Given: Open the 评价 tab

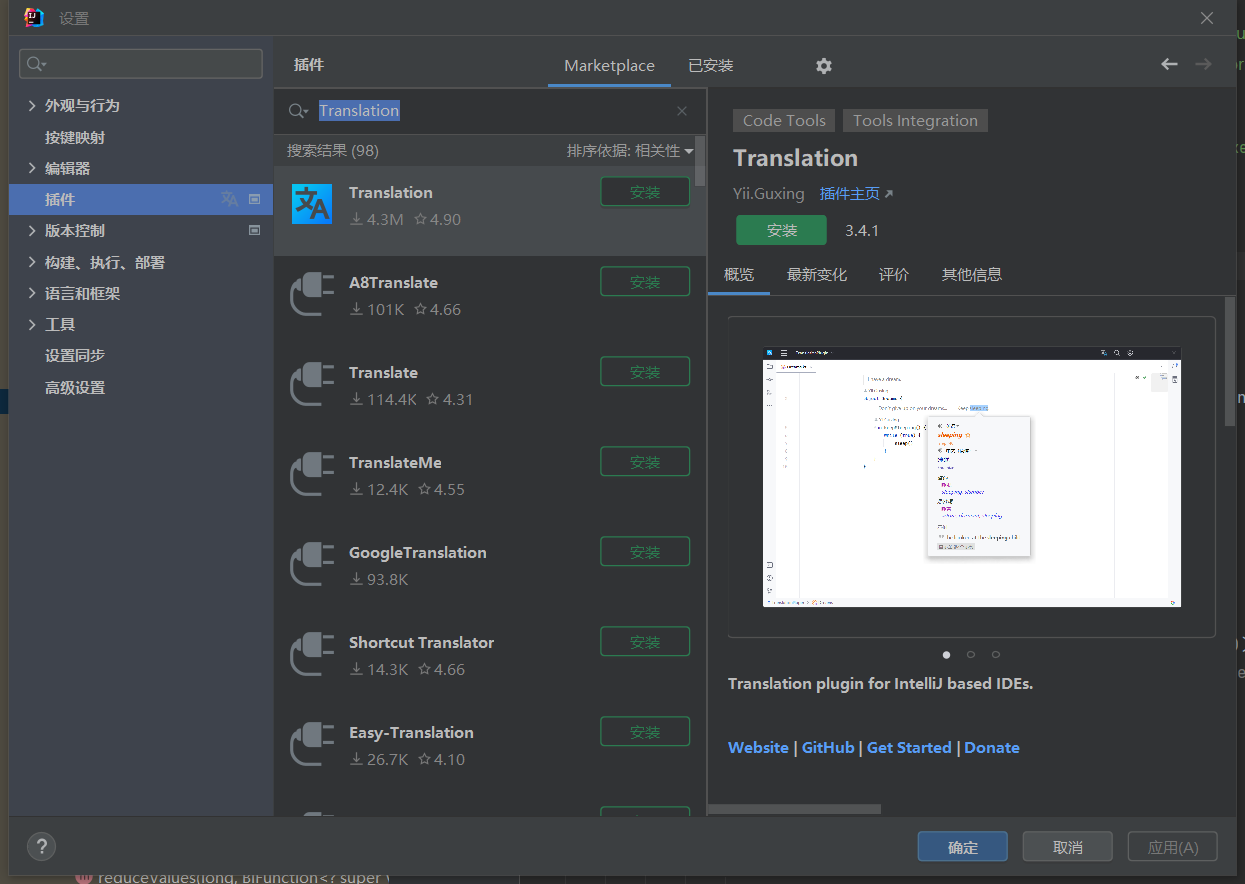Looking at the screenshot, I should (x=894, y=275).
